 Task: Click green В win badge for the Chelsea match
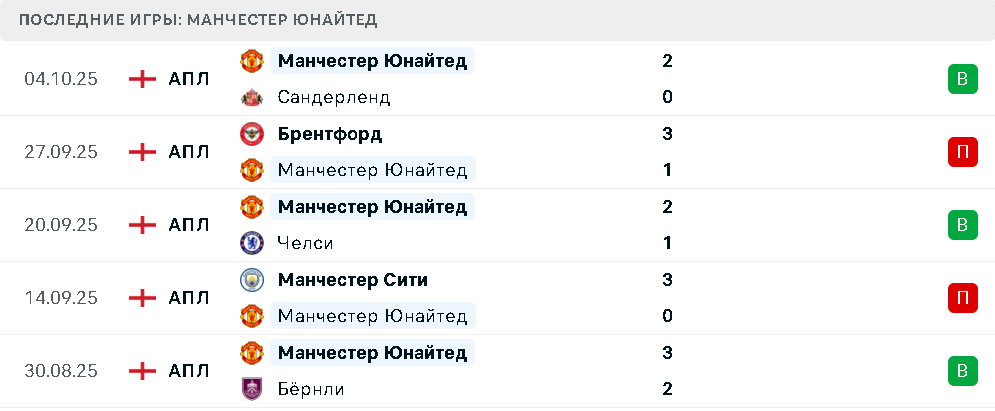[962, 225]
